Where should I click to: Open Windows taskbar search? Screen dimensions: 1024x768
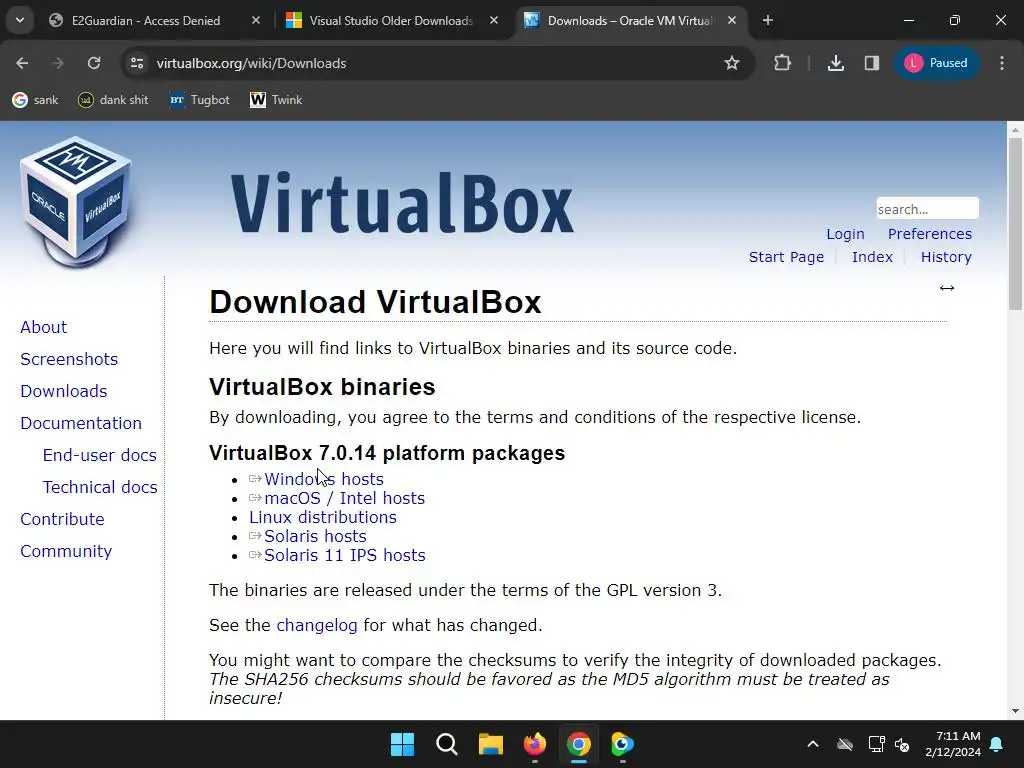[447, 744]
